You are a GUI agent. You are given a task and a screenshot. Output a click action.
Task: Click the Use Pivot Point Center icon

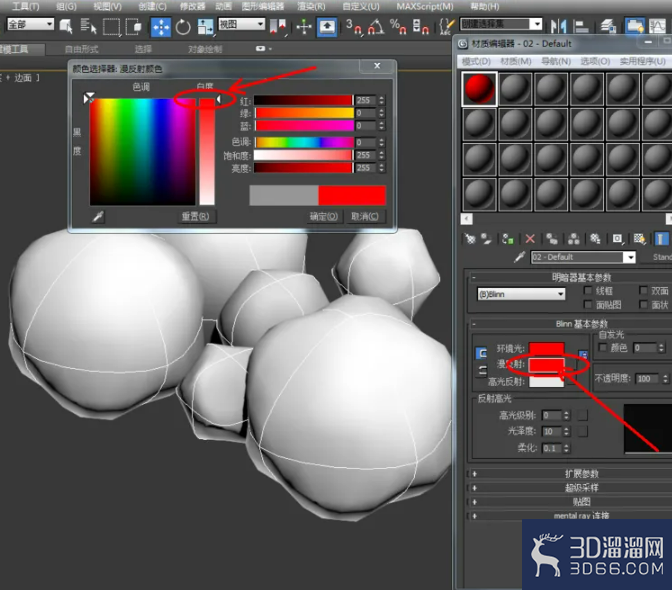coord(278,27)
